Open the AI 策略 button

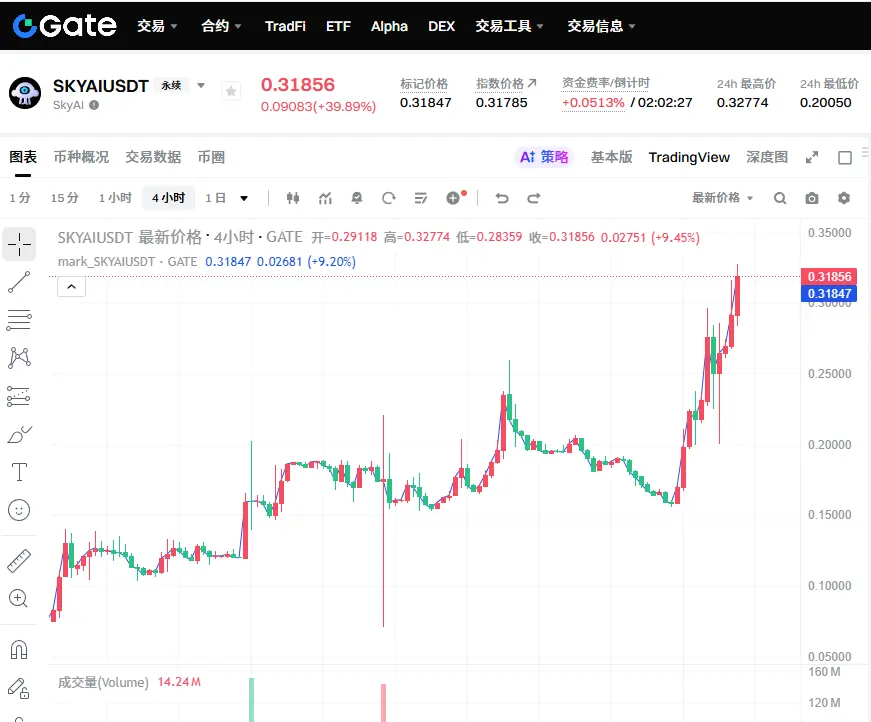544,157
